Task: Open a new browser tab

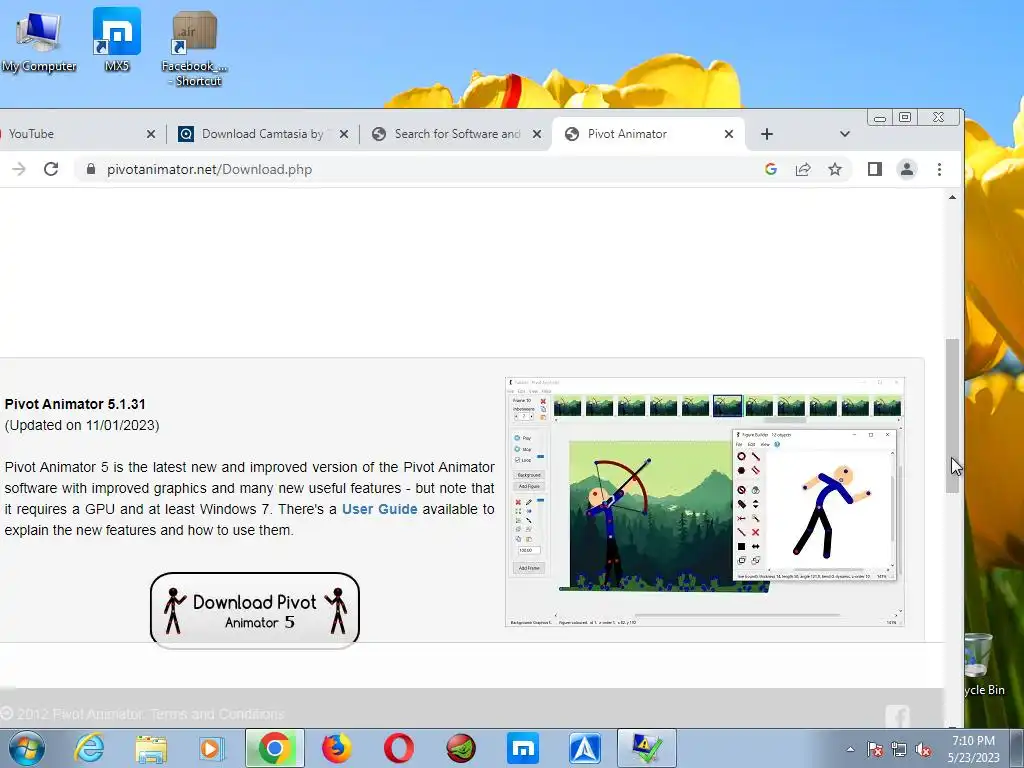Action: pos(767,134)
